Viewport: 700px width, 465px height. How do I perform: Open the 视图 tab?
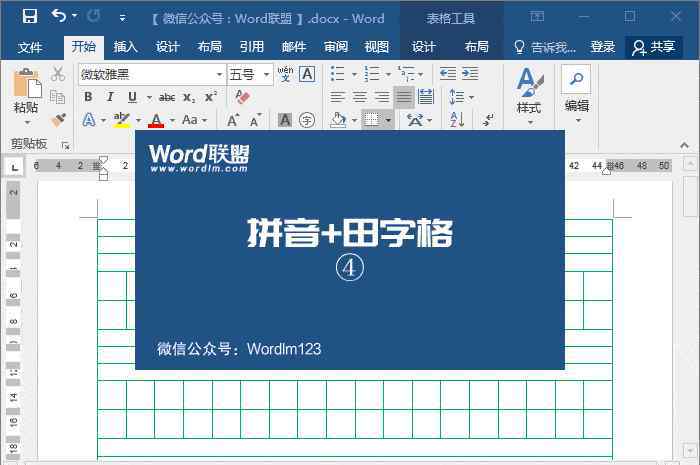tap(377, 46)
